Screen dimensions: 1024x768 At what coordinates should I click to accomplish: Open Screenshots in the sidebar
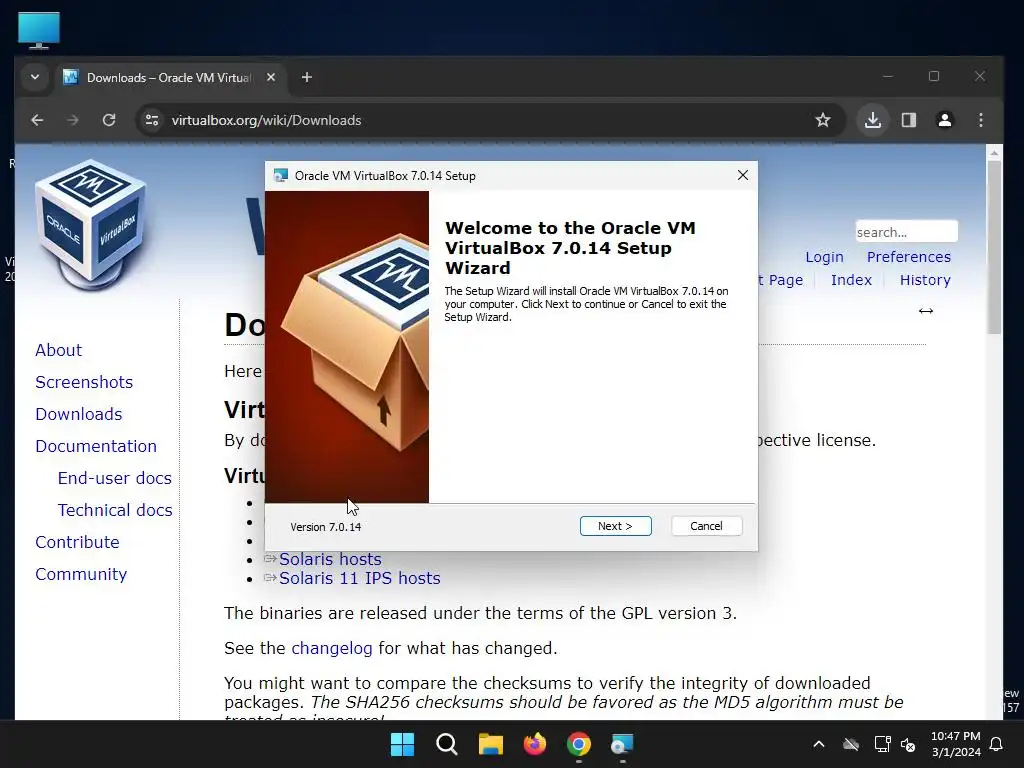[84, 382]
